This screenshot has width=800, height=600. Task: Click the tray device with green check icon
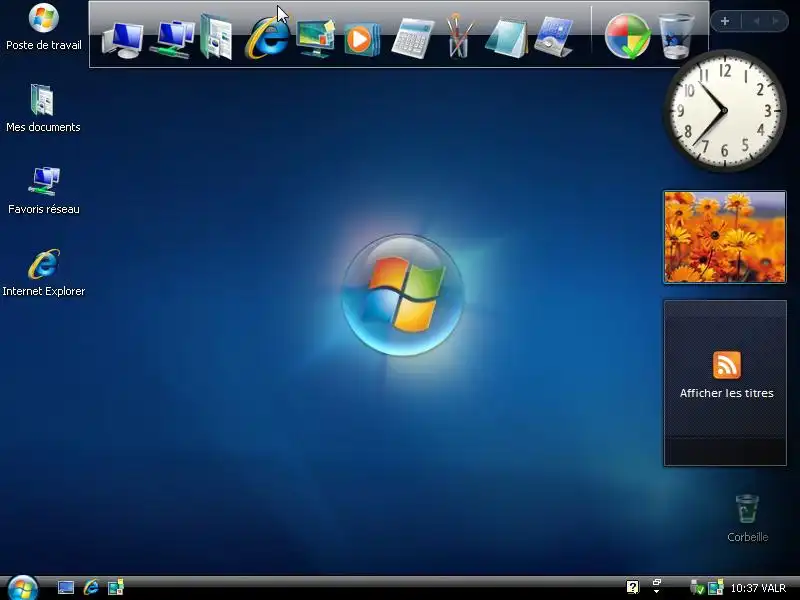[x=697, y=588]
